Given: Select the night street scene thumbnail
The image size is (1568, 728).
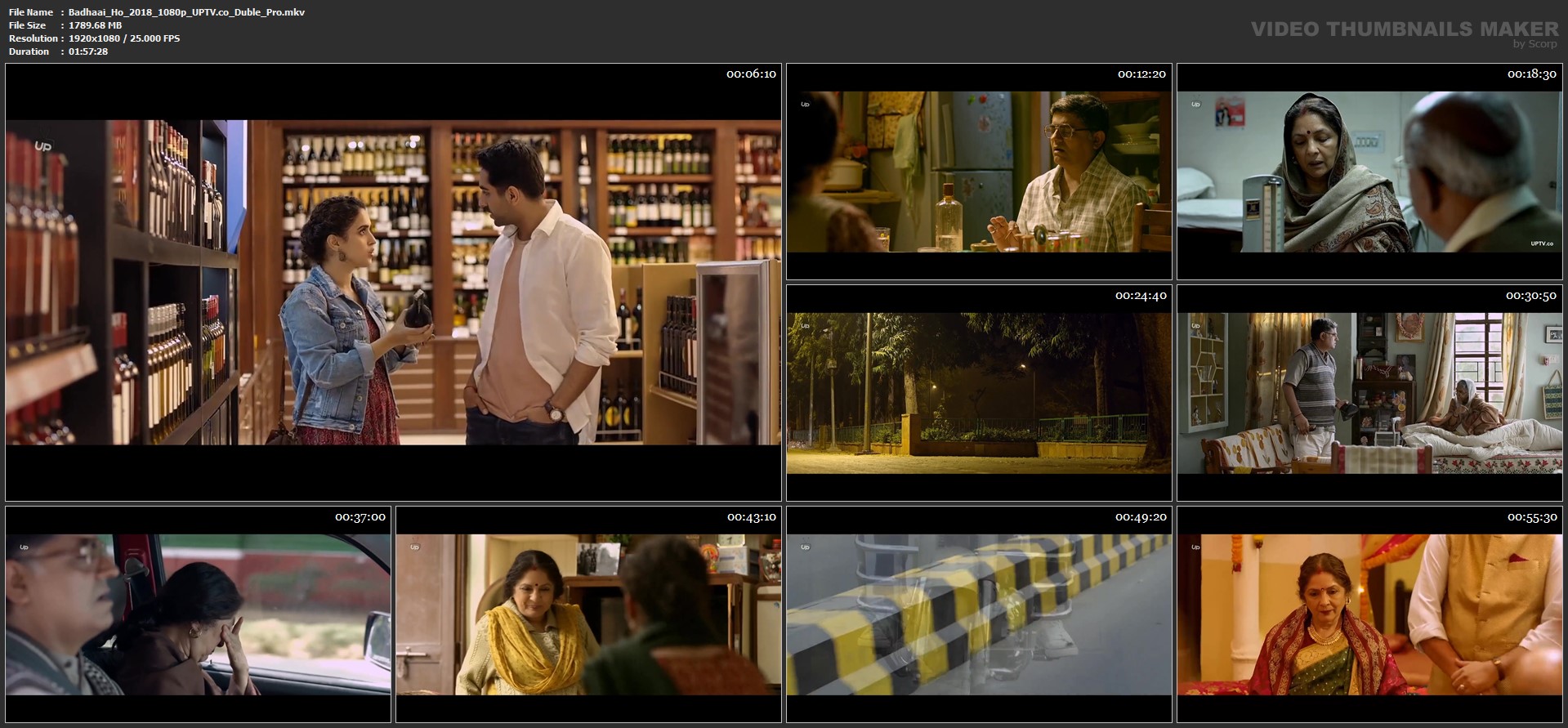Looking at the screenshot, I should point(979,393).
